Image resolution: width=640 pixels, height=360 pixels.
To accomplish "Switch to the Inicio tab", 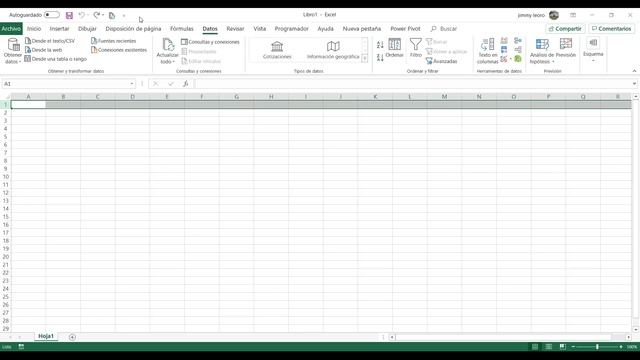I will pos(34,29).
